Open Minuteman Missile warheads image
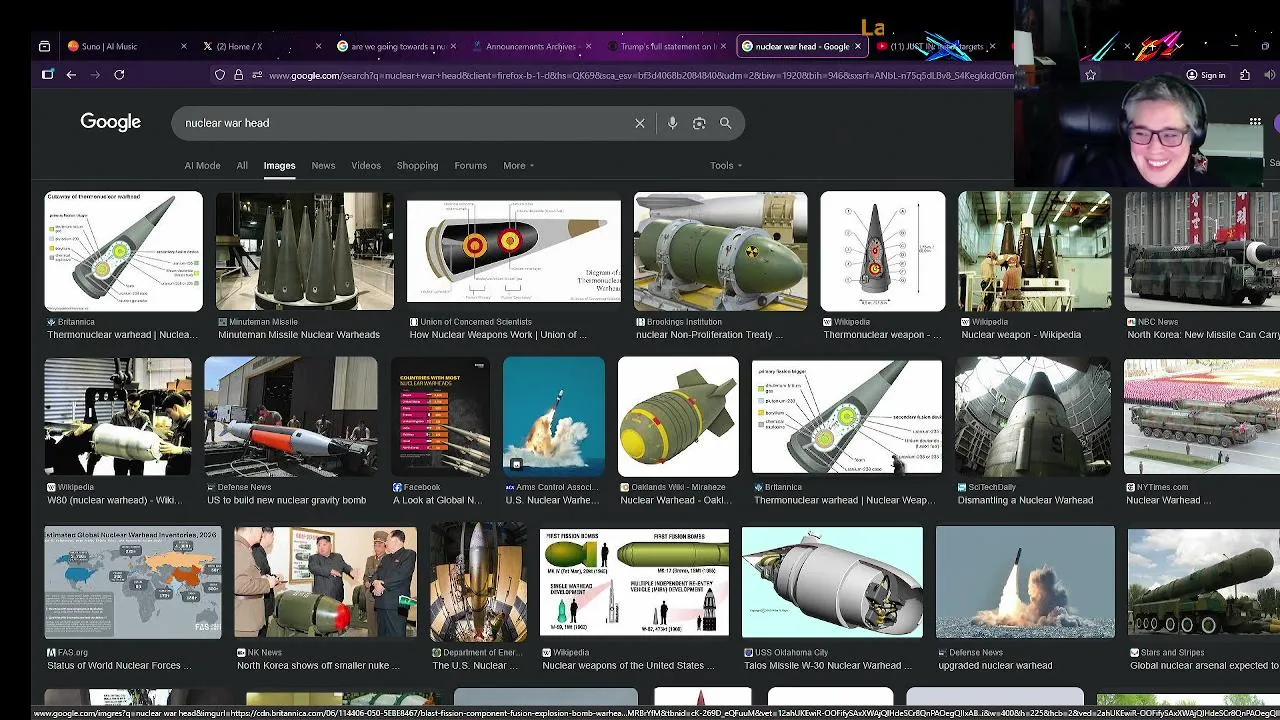Image resolution: width=1280 pixels, height=720 pixels. coord(304,251)
